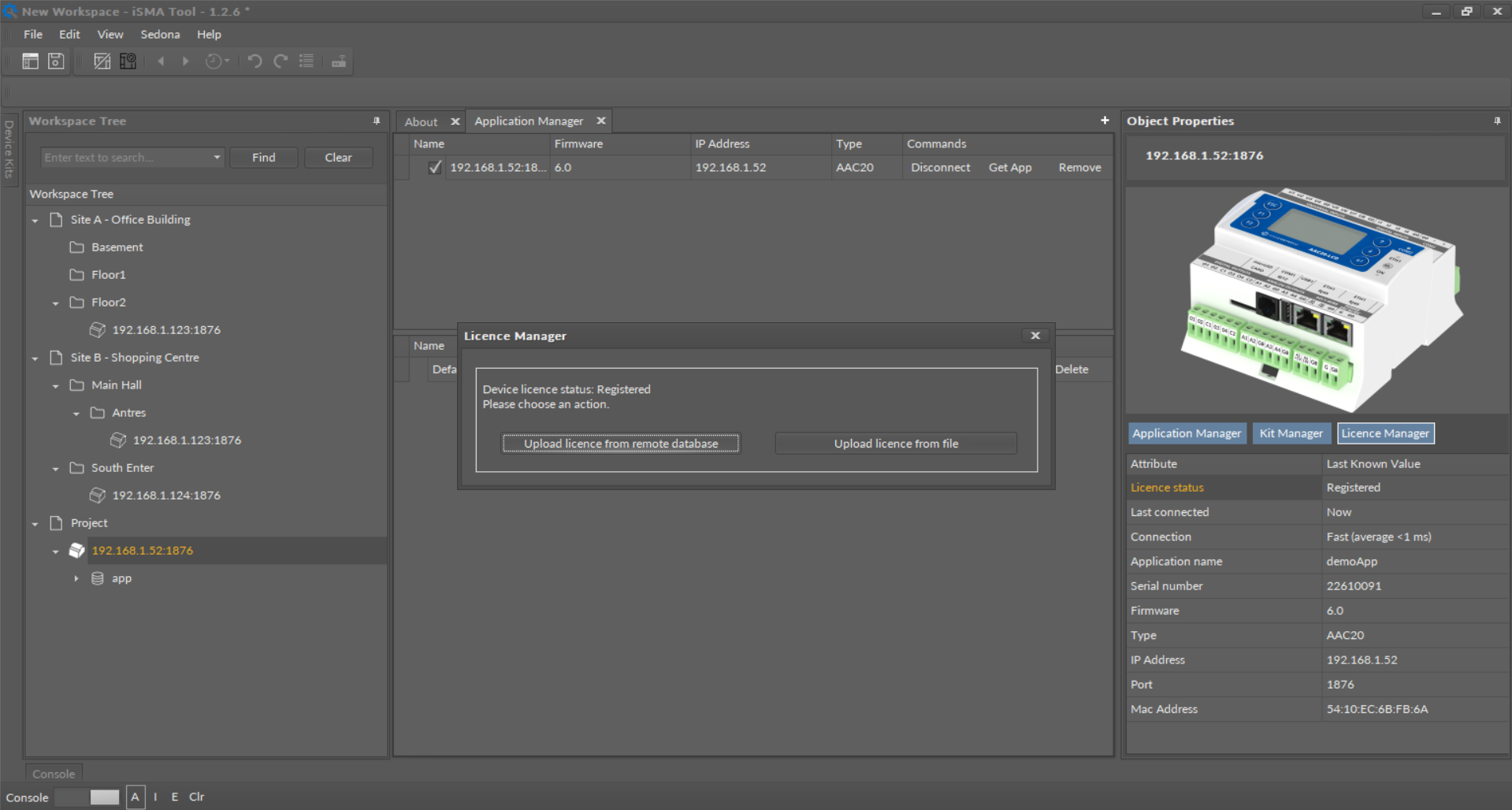Uncheck the 192.168.1.52 device row checkbox
The image size is (1512, 810).
coord(434,167)
